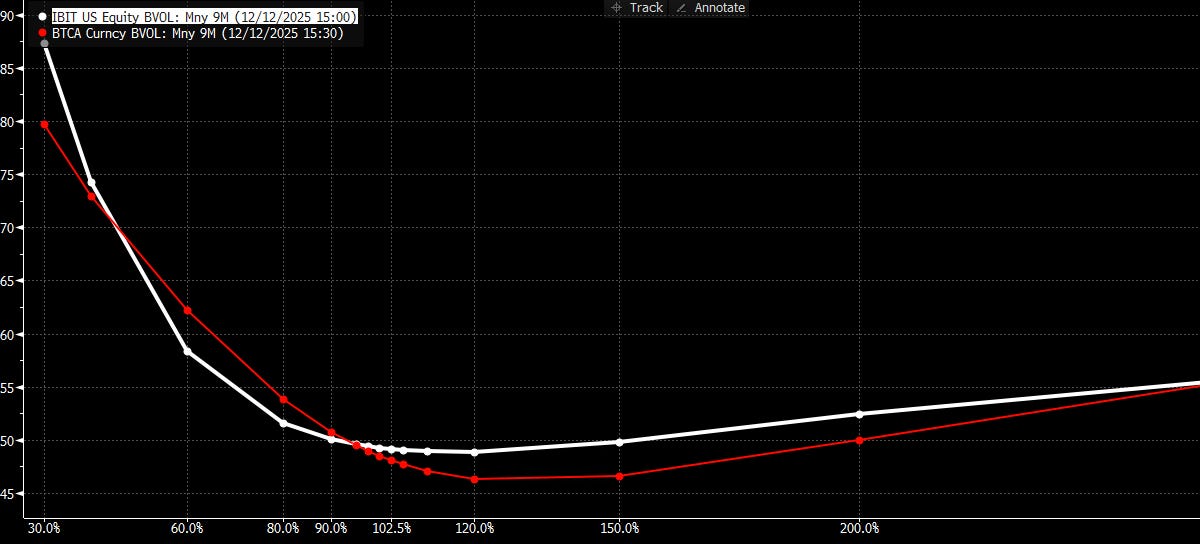This screenshot has height=544, width=1200.
Task: Click the 90.0% x-axis label
Action: [x=331, y=528]
